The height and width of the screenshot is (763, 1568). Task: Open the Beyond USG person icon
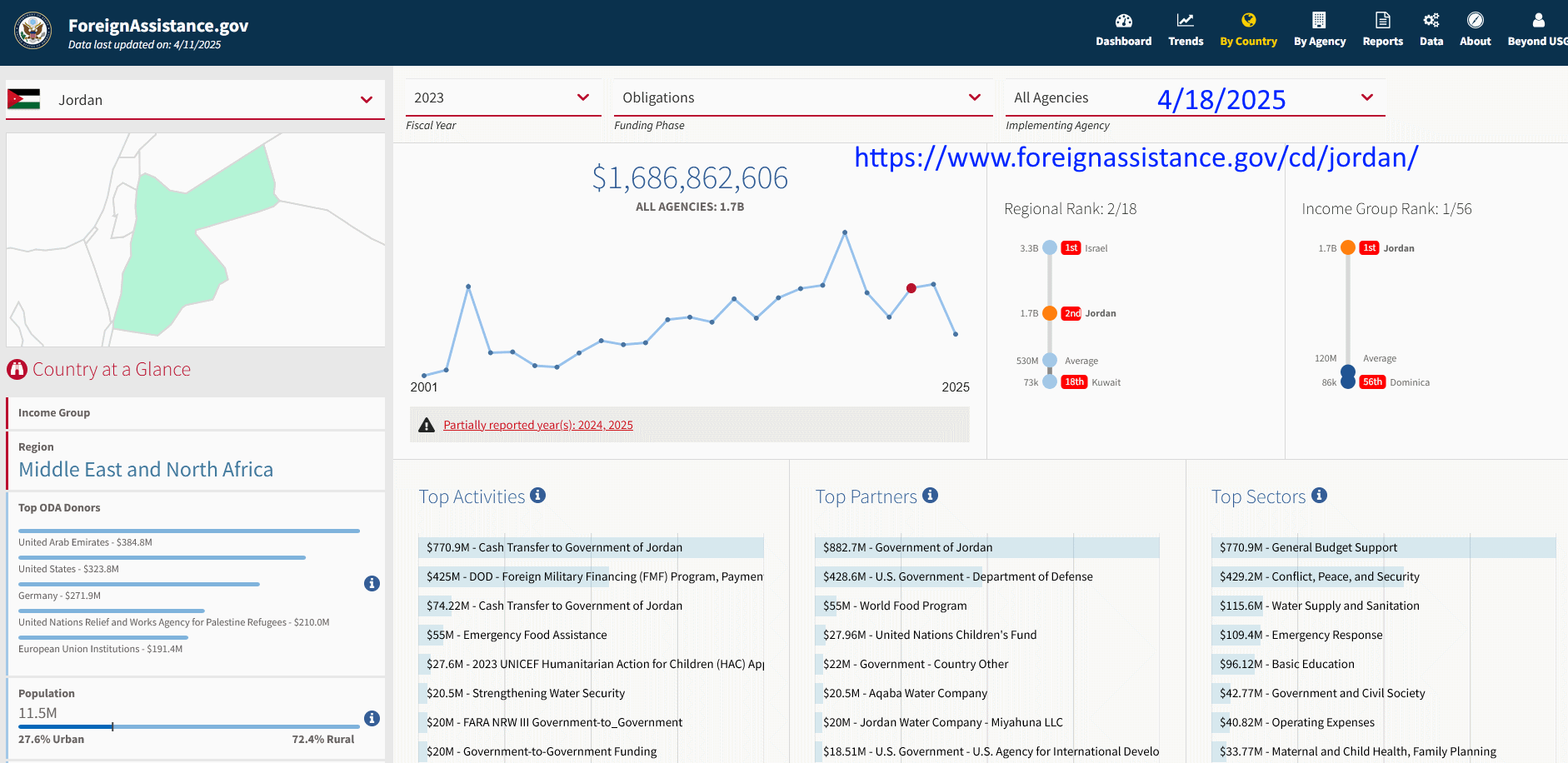1539,20
